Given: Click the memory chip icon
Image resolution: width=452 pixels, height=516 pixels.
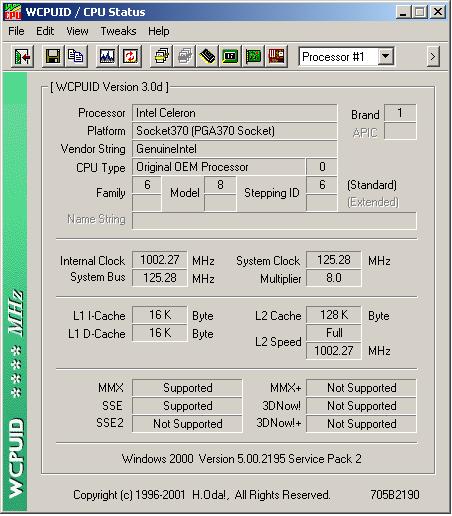Looking at the screenshot, I should click(207, 57).
